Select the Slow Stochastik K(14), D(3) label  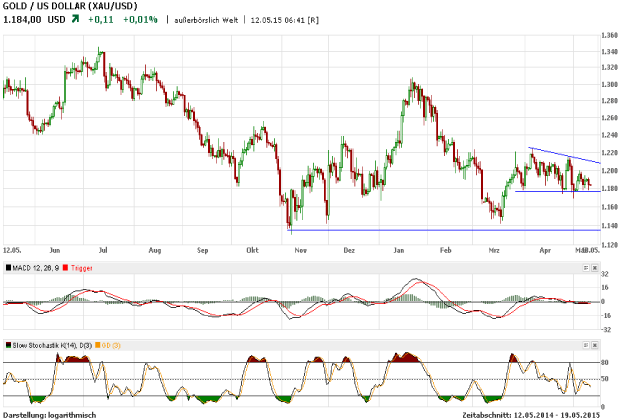click(x=52, y=345)
